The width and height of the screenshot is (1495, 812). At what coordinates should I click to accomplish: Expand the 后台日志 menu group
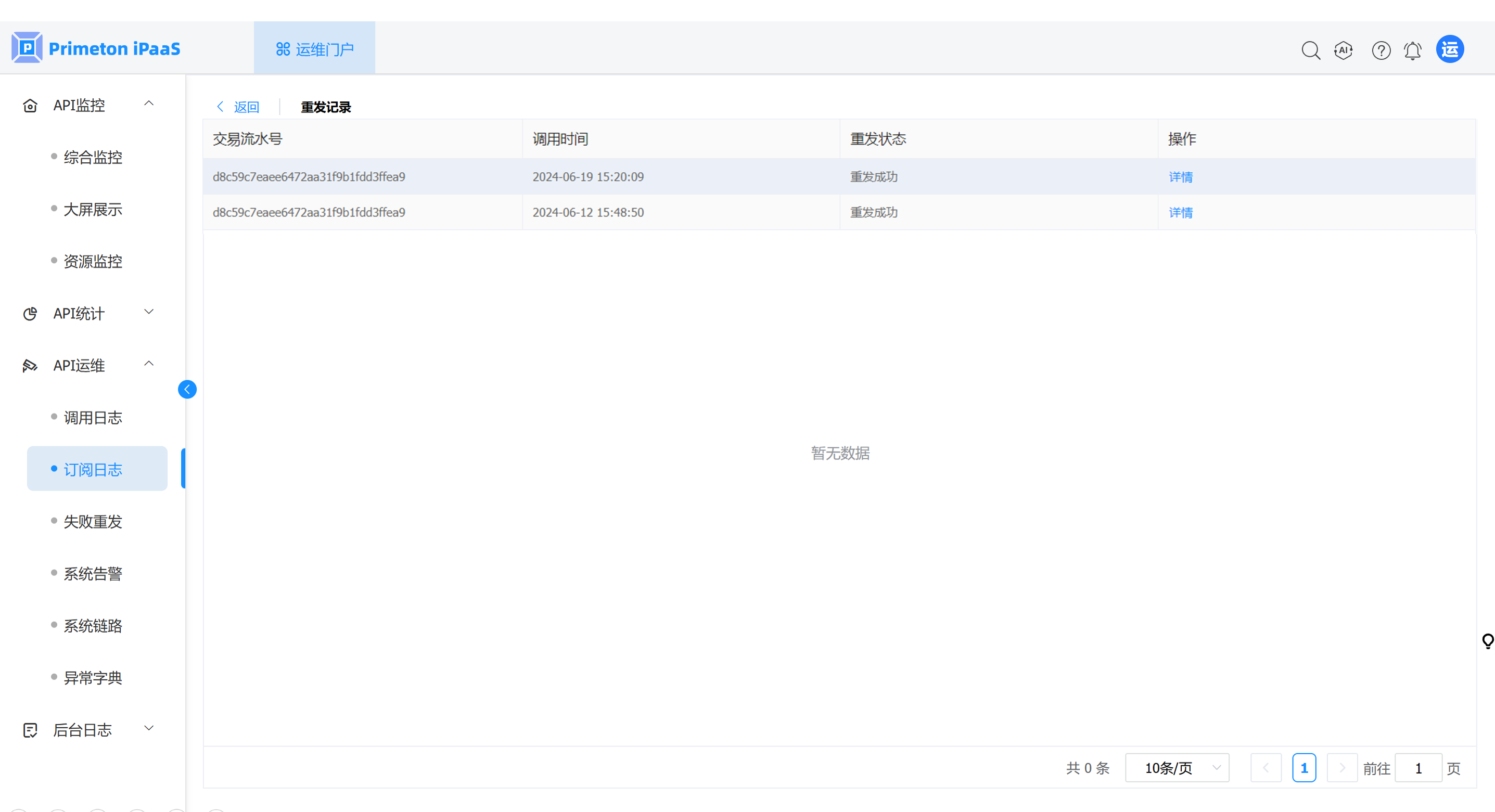tap(149, 728)
